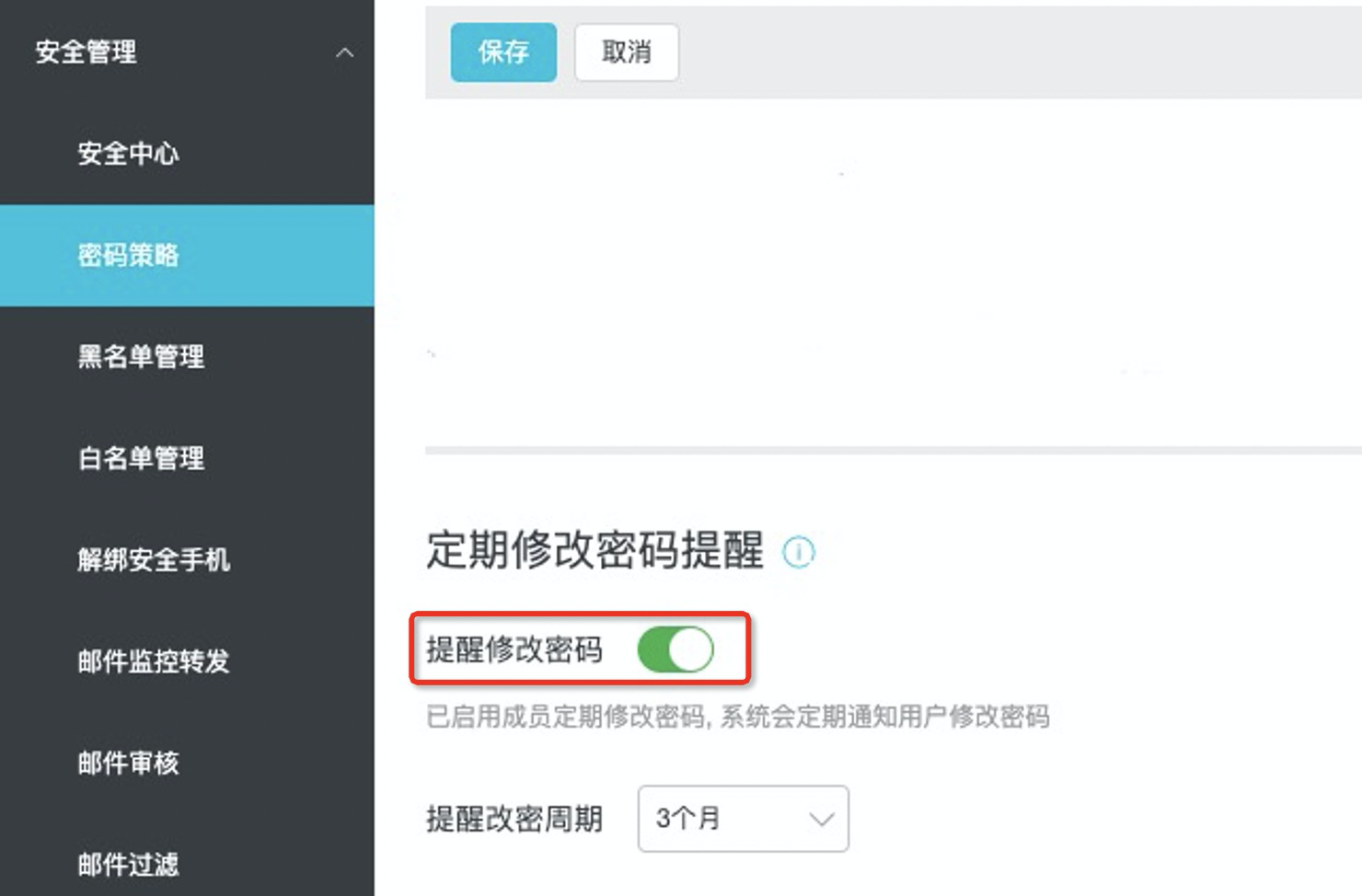The height and width of the screenshot is (896, 1362).
Task: Open the 安全管理 section header
Action: (187, 52)
